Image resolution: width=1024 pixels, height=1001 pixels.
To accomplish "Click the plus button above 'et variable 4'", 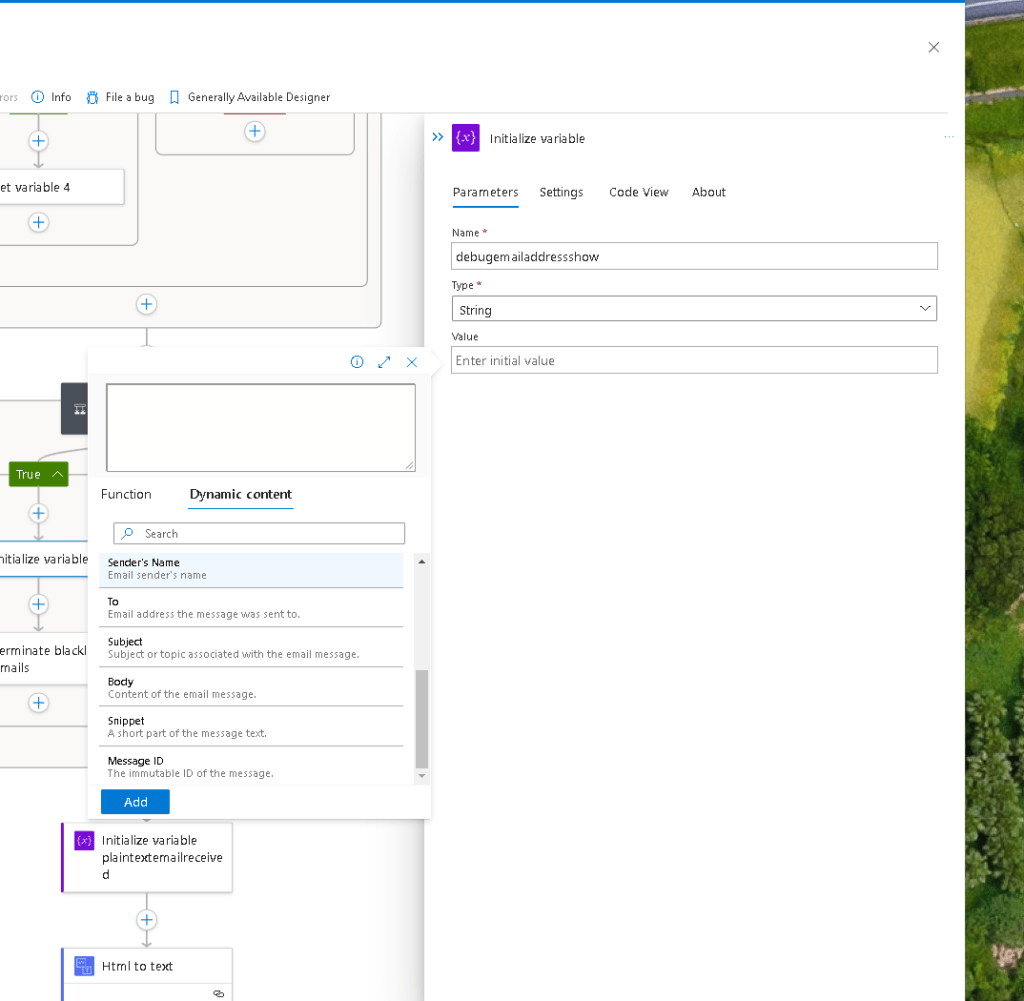I will point(39,141).
